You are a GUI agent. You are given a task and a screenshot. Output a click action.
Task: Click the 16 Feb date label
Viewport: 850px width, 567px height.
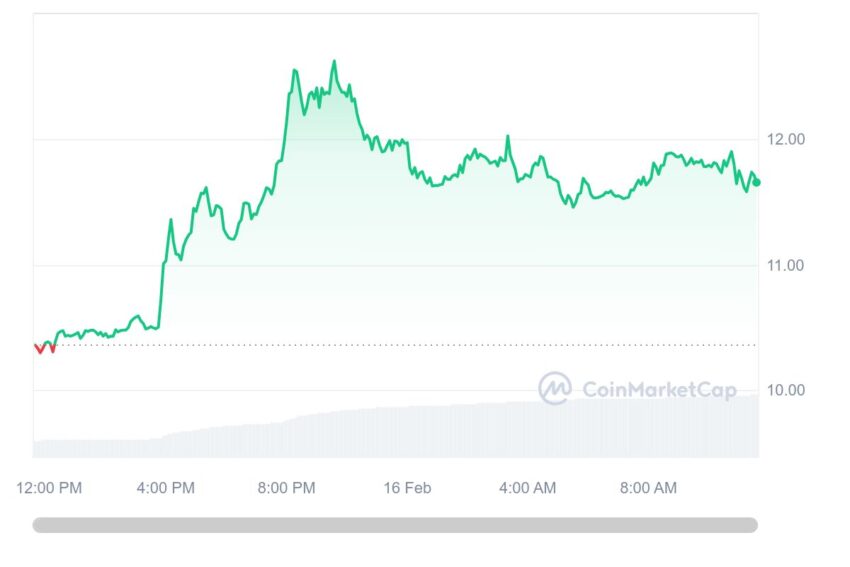point(407,488)
